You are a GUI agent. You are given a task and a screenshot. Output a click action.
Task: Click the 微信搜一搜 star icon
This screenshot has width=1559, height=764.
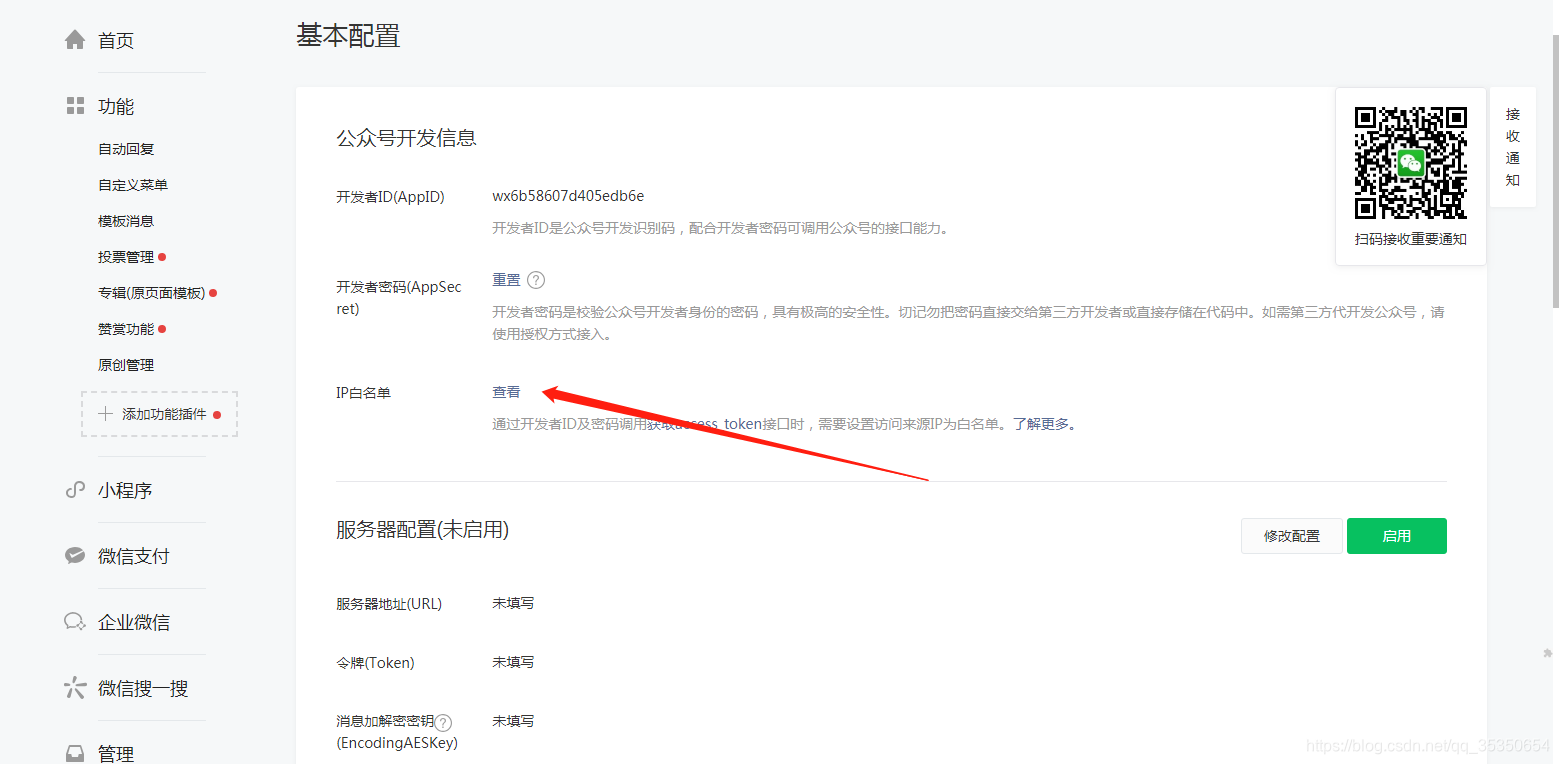75,687
